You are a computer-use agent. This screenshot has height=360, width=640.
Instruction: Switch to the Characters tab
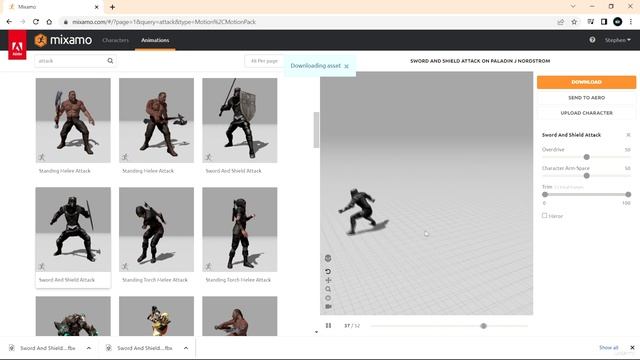point(116,40)
